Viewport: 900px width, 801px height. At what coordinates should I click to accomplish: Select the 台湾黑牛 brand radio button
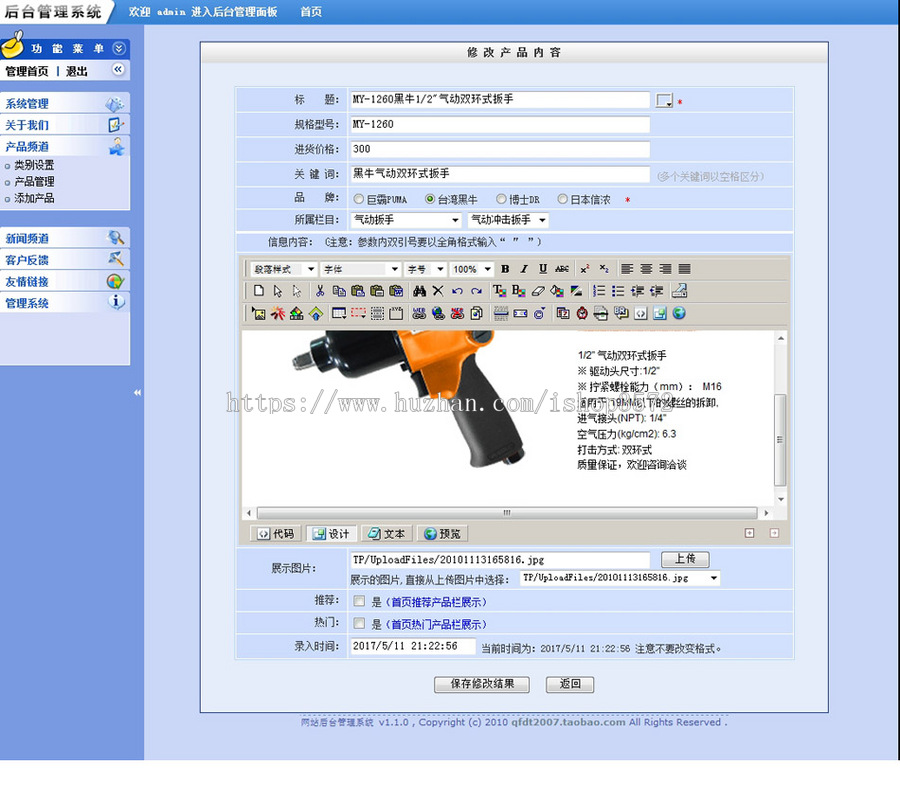click(x=430, y=199)
